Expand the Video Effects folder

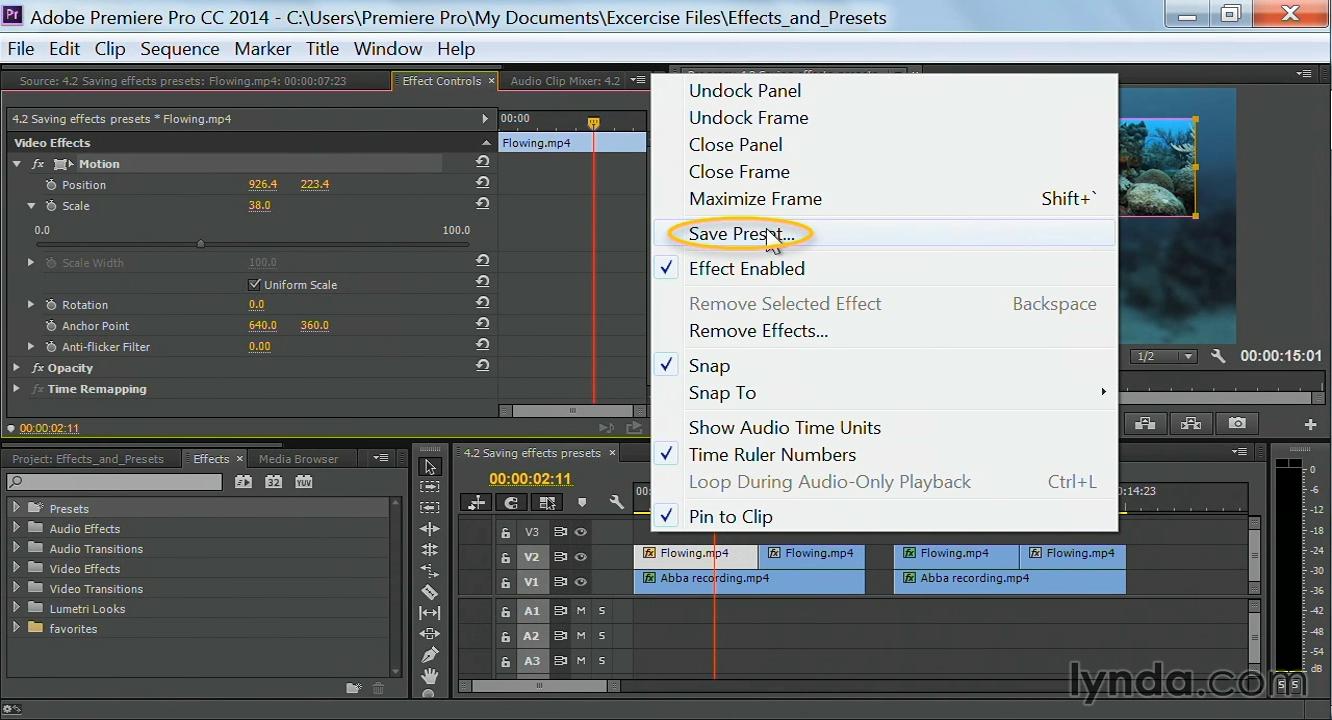click(16, 568)
